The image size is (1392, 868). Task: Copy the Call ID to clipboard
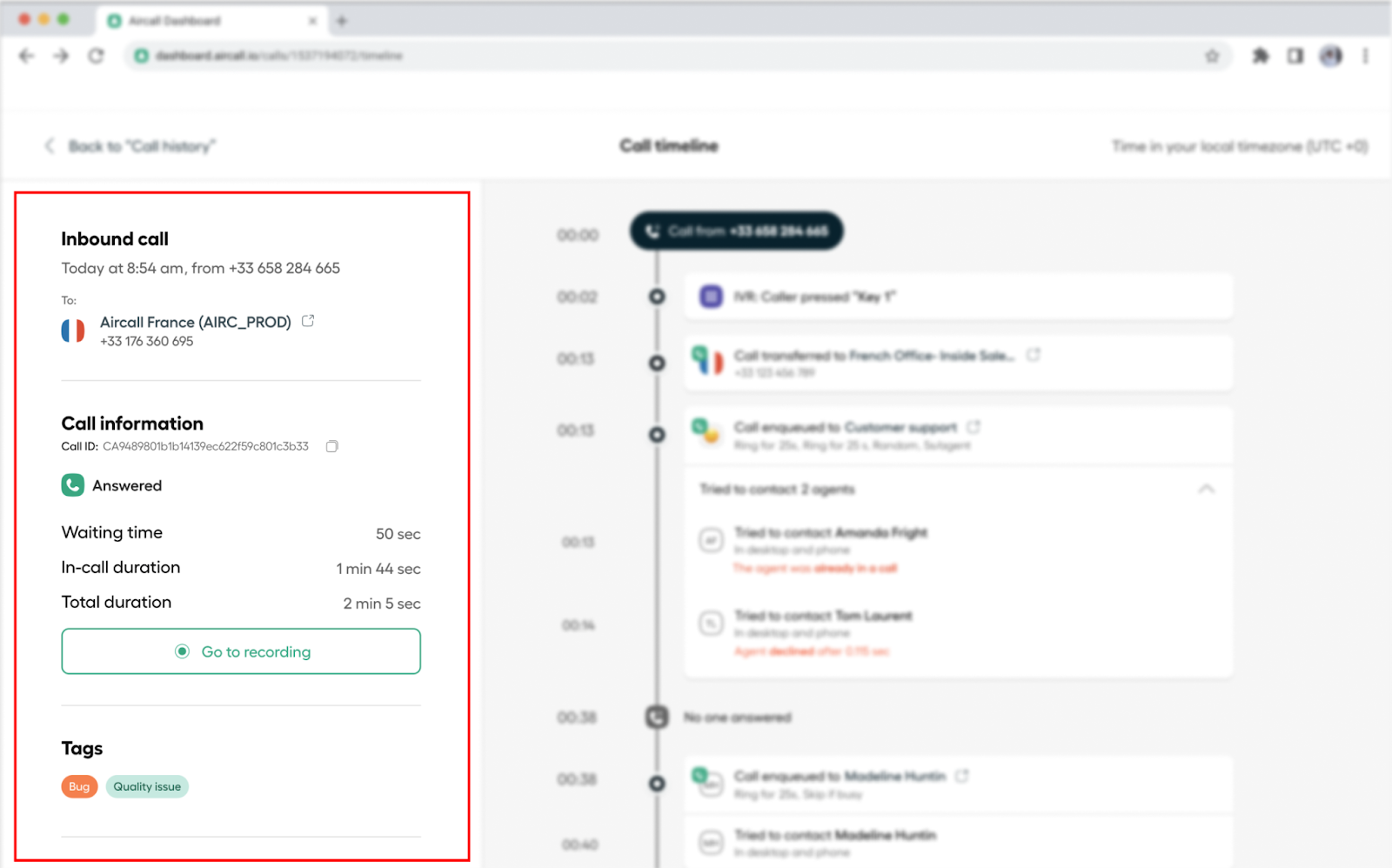[x=331, y=446]
